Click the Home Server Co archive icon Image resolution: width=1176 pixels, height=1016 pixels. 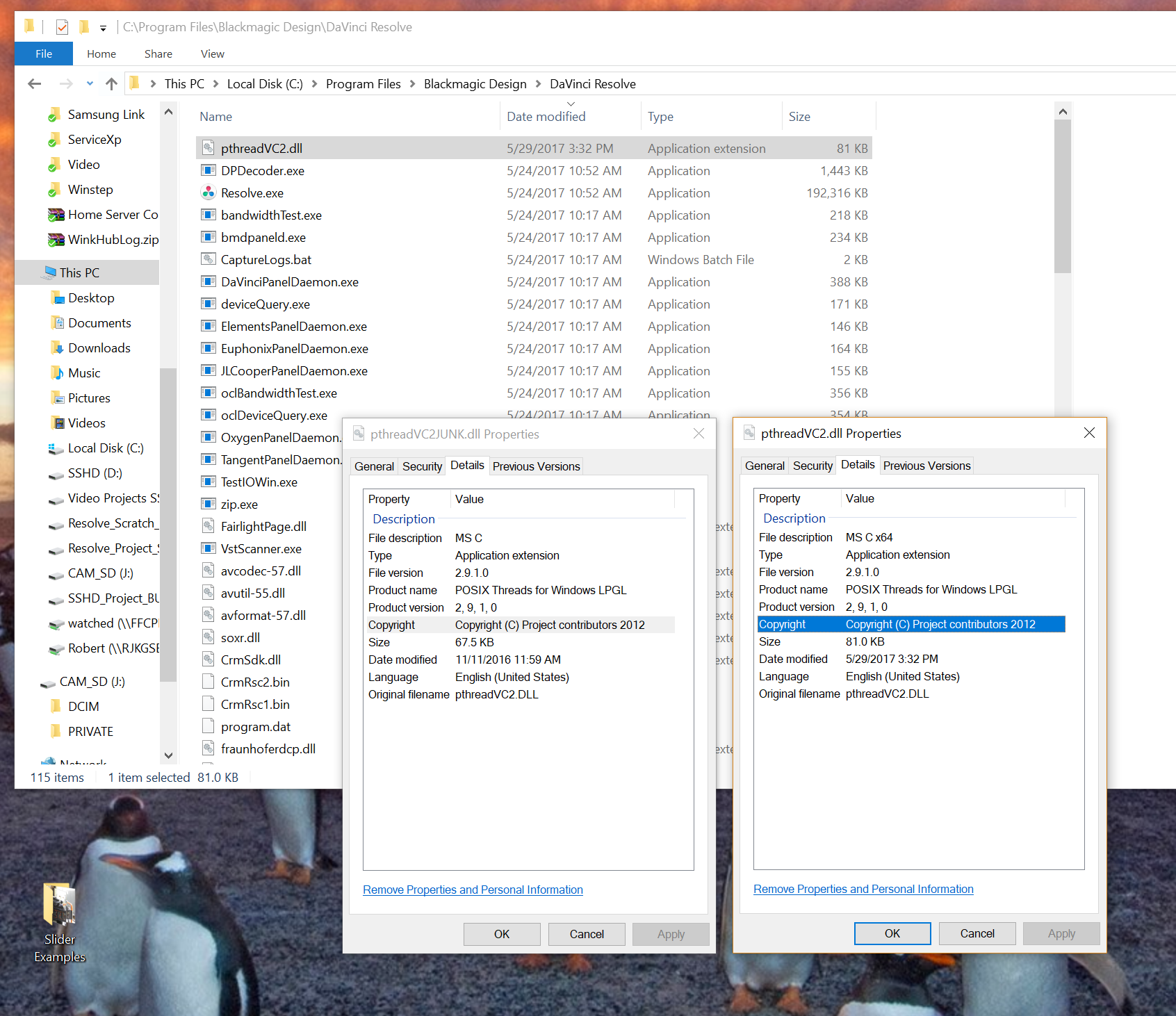point(56,215)
